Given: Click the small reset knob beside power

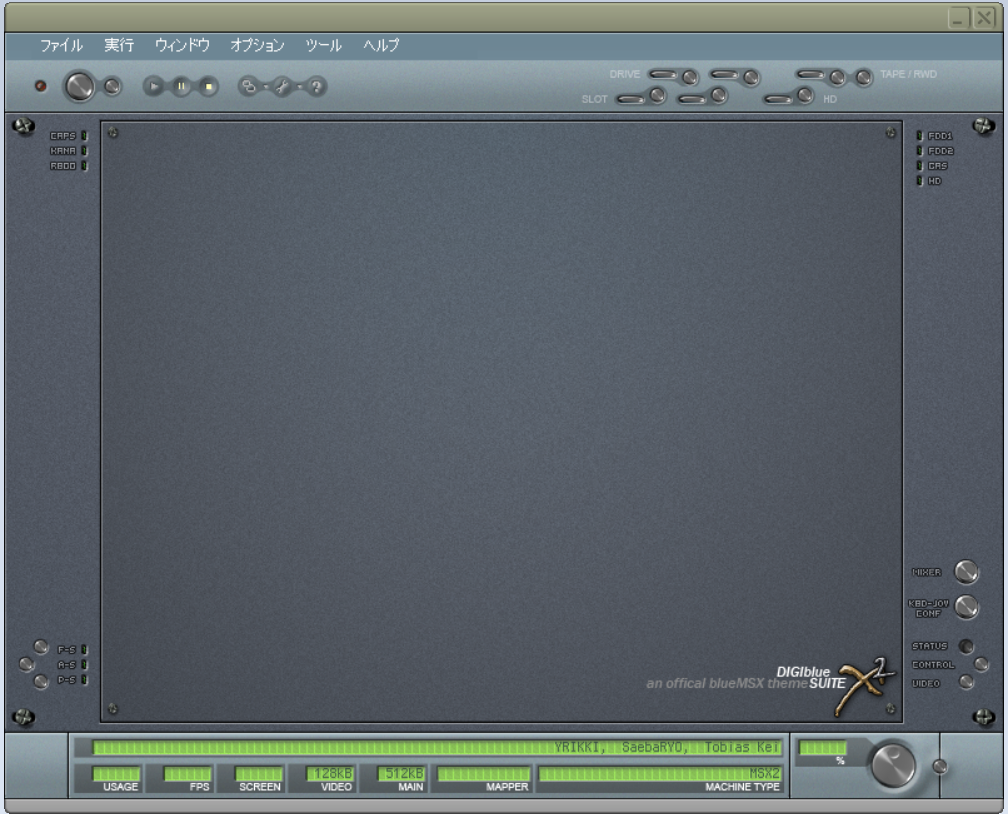Looking at the screenshot, I should coord(112,86).
